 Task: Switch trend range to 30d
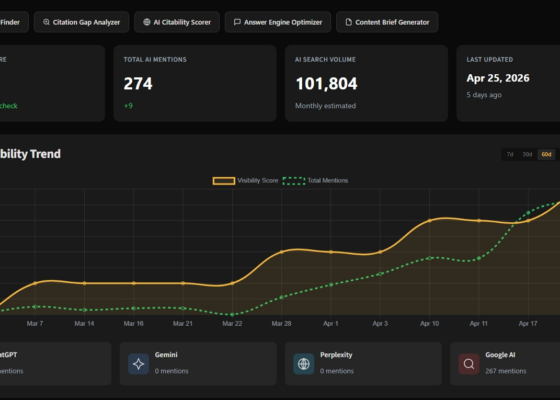pos(527,154)
